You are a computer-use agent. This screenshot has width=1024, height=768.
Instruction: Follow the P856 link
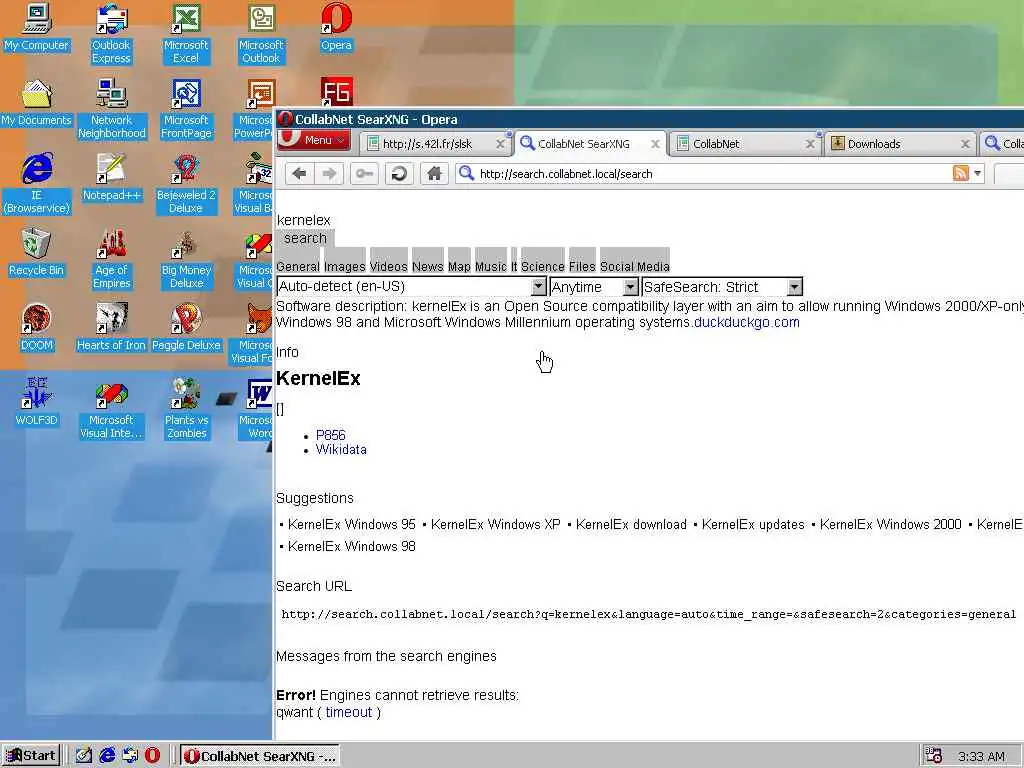click(330, 435)
